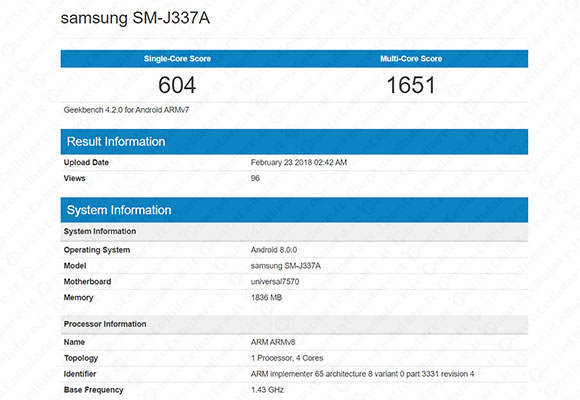The height and width of the screenshot is (400, 580).
Task: Select the gray 'System Information' subheader row
Action: point(294,232)
